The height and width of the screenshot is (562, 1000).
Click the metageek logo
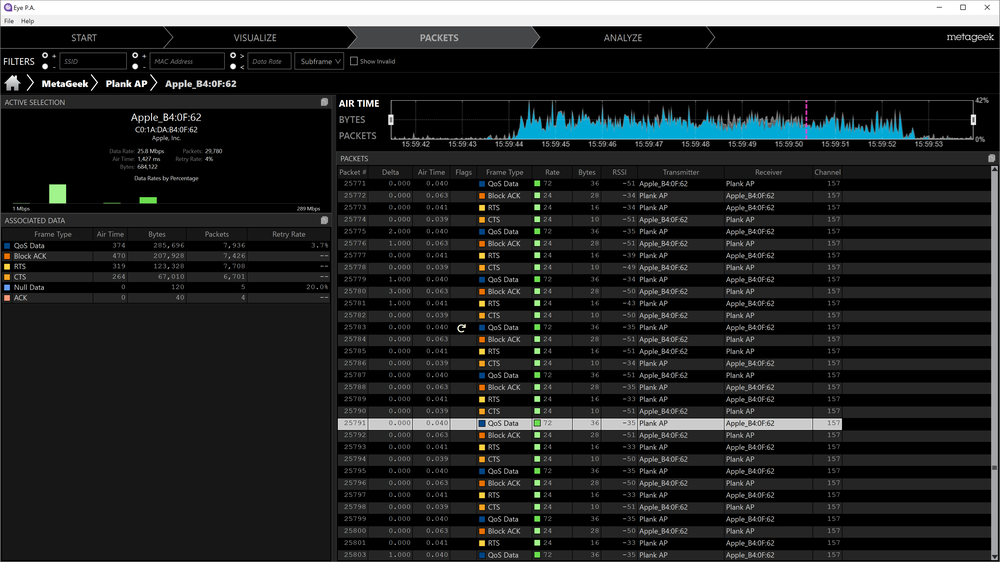click(x=970, y=37)
